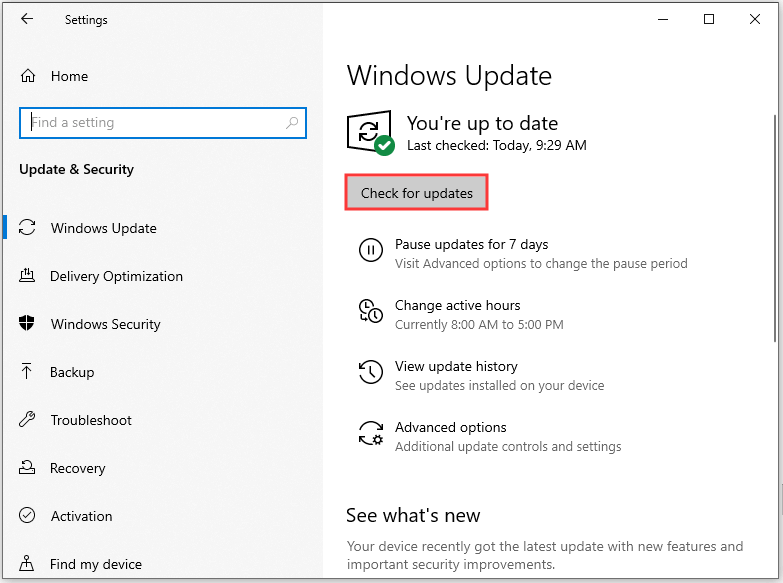Click the Windows Update sync icon in sidebar

click(x=27, y=227)
